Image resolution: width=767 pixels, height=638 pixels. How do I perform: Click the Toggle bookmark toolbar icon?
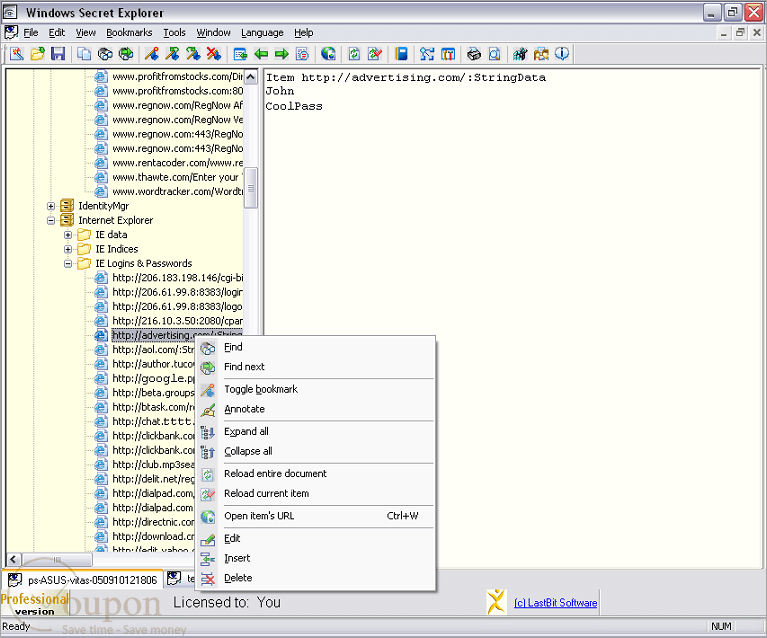coord(152,54)
